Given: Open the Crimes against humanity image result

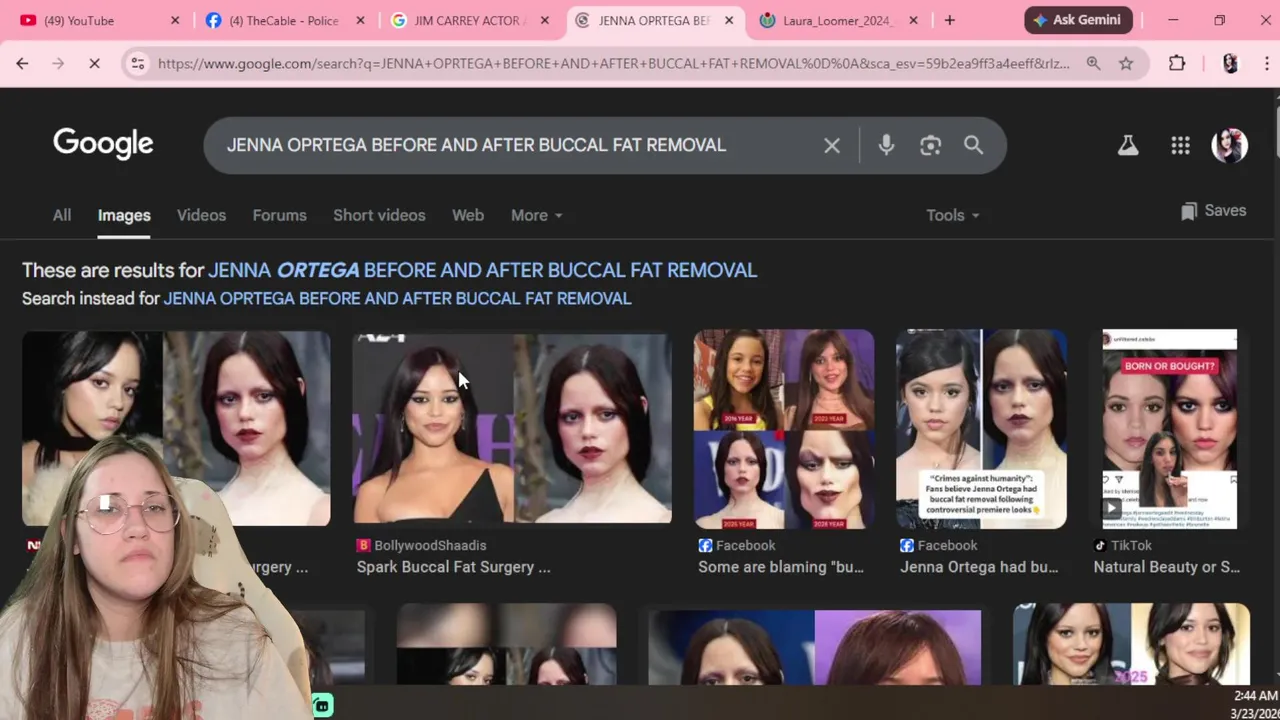Looking at the screenshot, I should click(981, 429).
